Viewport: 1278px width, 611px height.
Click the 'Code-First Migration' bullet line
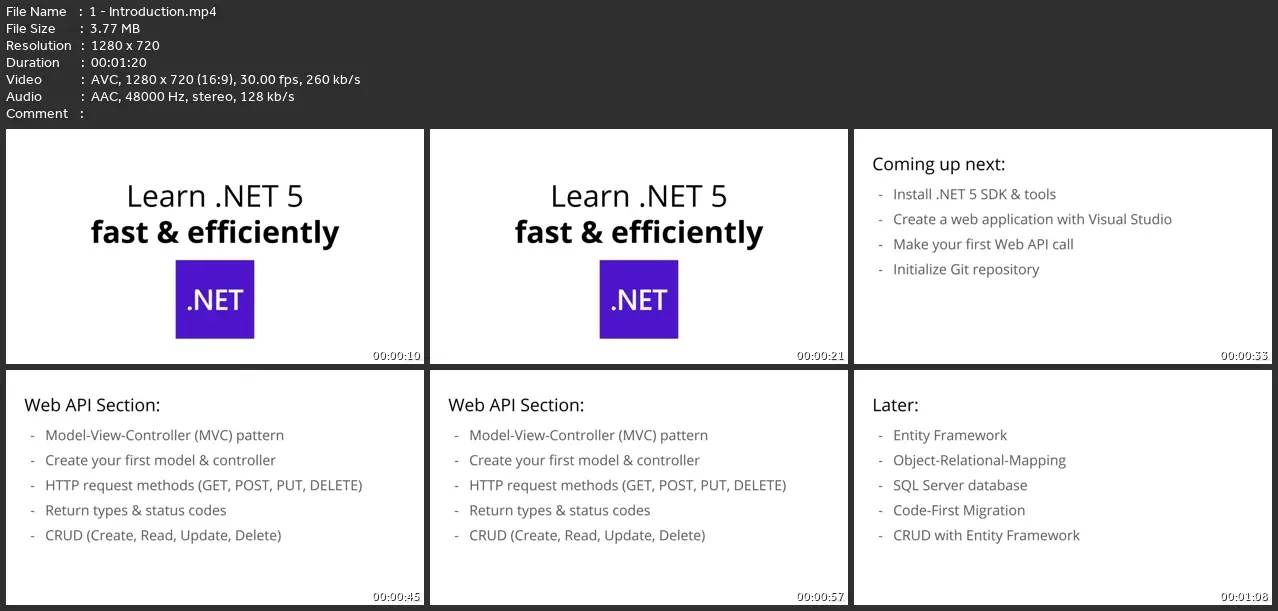click(x=959, y=510)
